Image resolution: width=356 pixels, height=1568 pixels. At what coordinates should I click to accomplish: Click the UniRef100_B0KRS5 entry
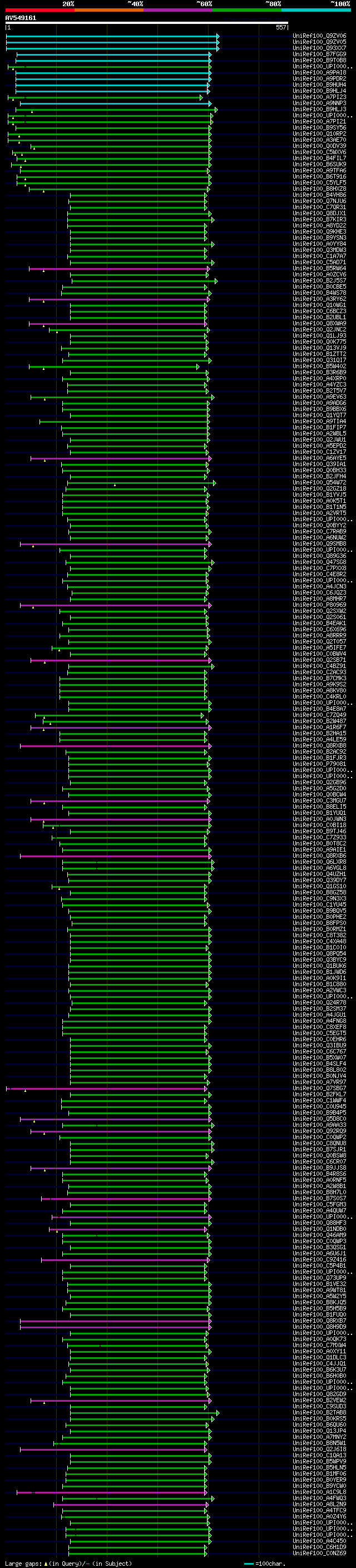click(x=319, y=1418)
